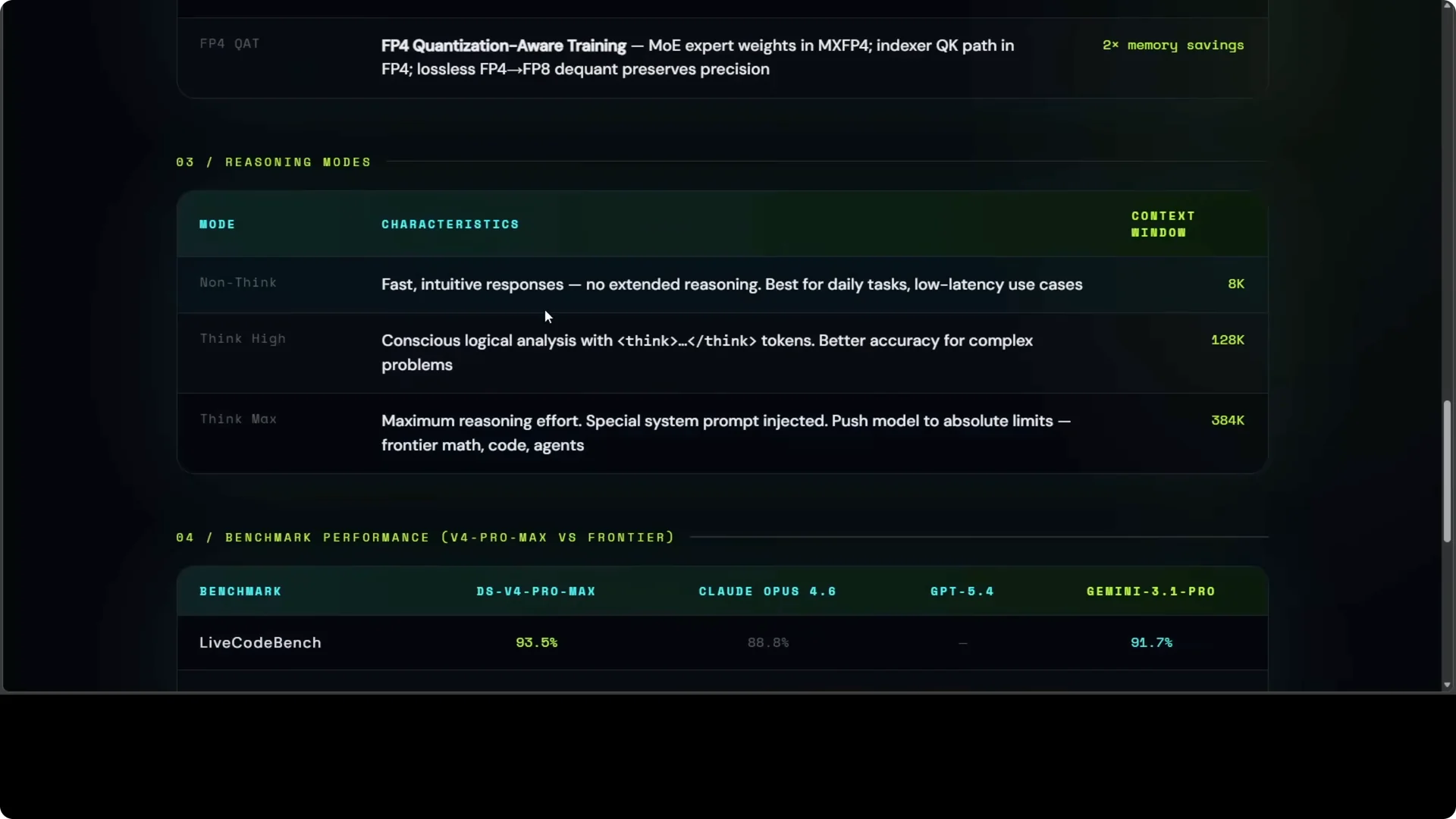Click the CLAUDE OPUS 4.6 column header
The height and width of the screenshot is (819, 1456).
point(767,591)
